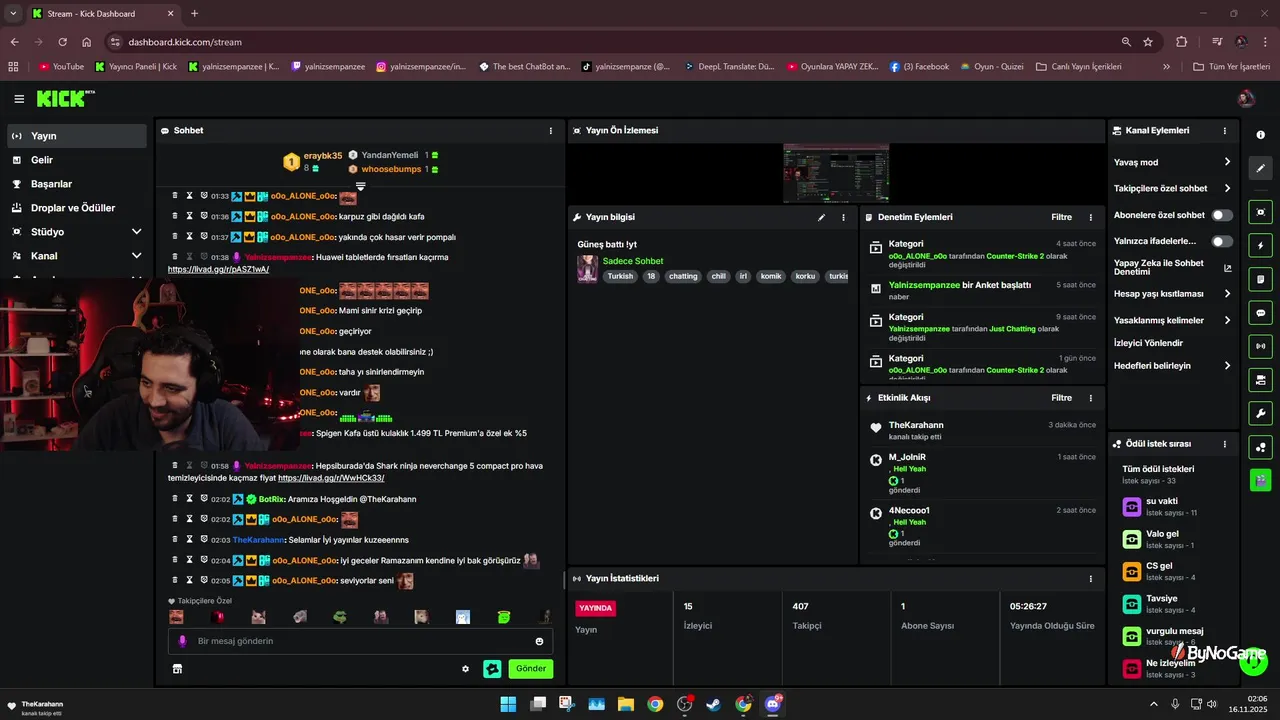Open Filtre in Denetim Eylemleri

coord(1061,217)
